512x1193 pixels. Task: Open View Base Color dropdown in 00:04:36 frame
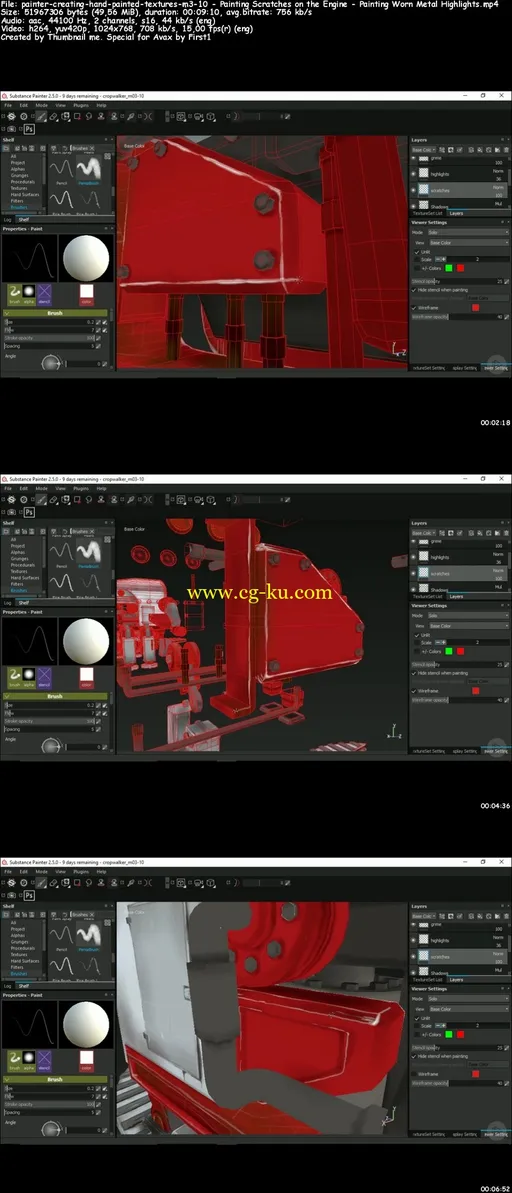469,626
